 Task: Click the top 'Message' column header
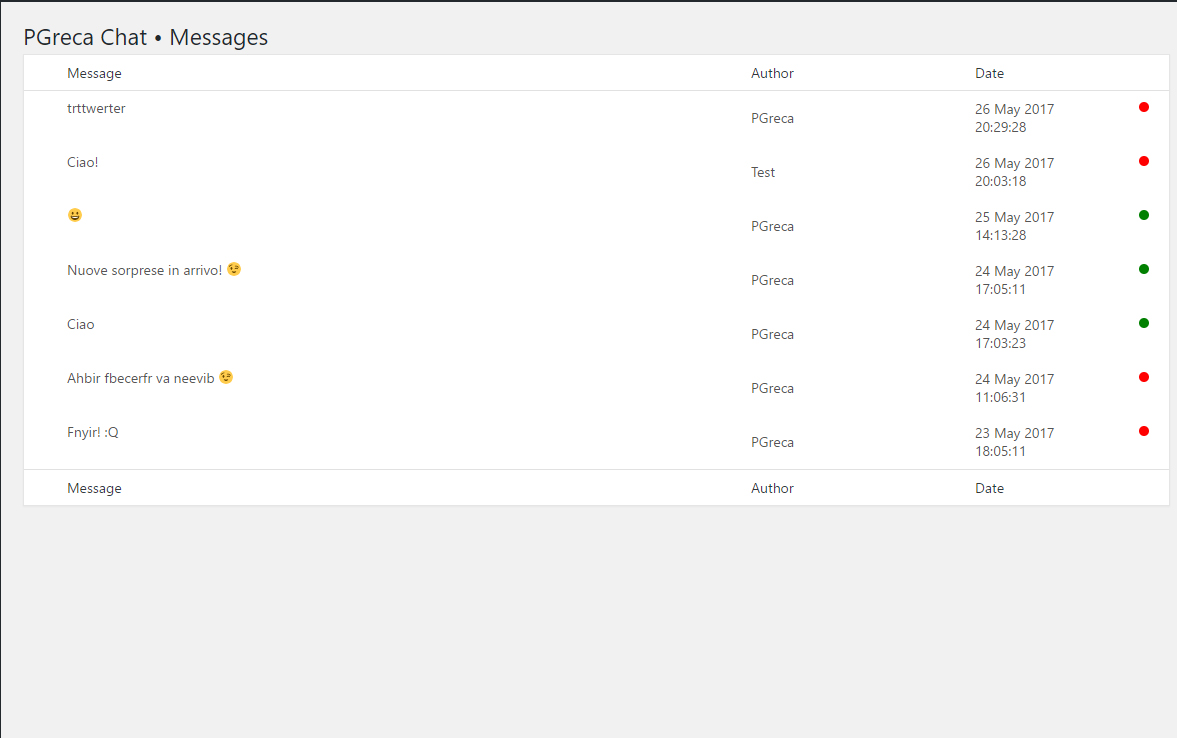(x=94, y=74)
